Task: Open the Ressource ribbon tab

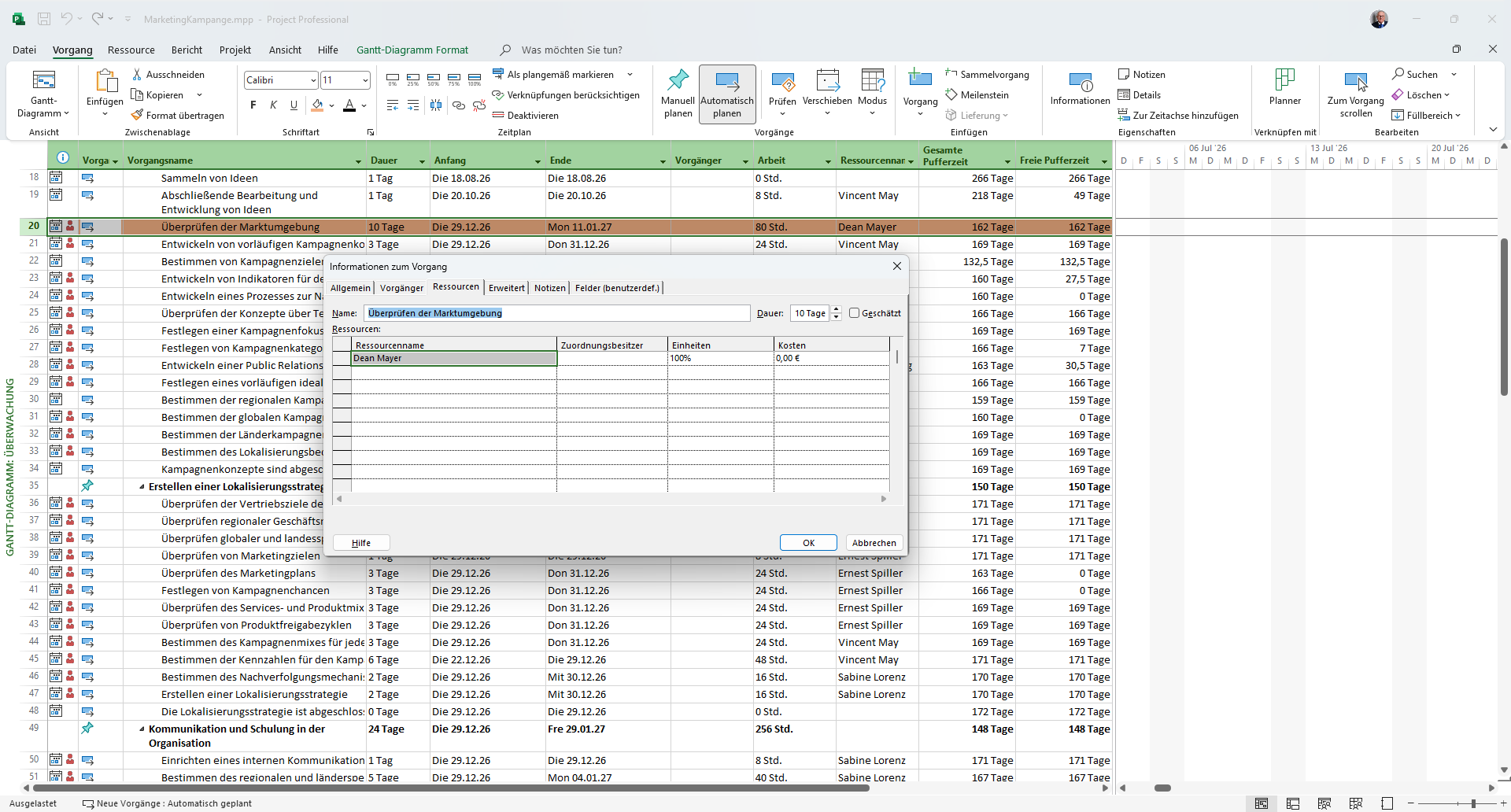Action: pos(131,50)
